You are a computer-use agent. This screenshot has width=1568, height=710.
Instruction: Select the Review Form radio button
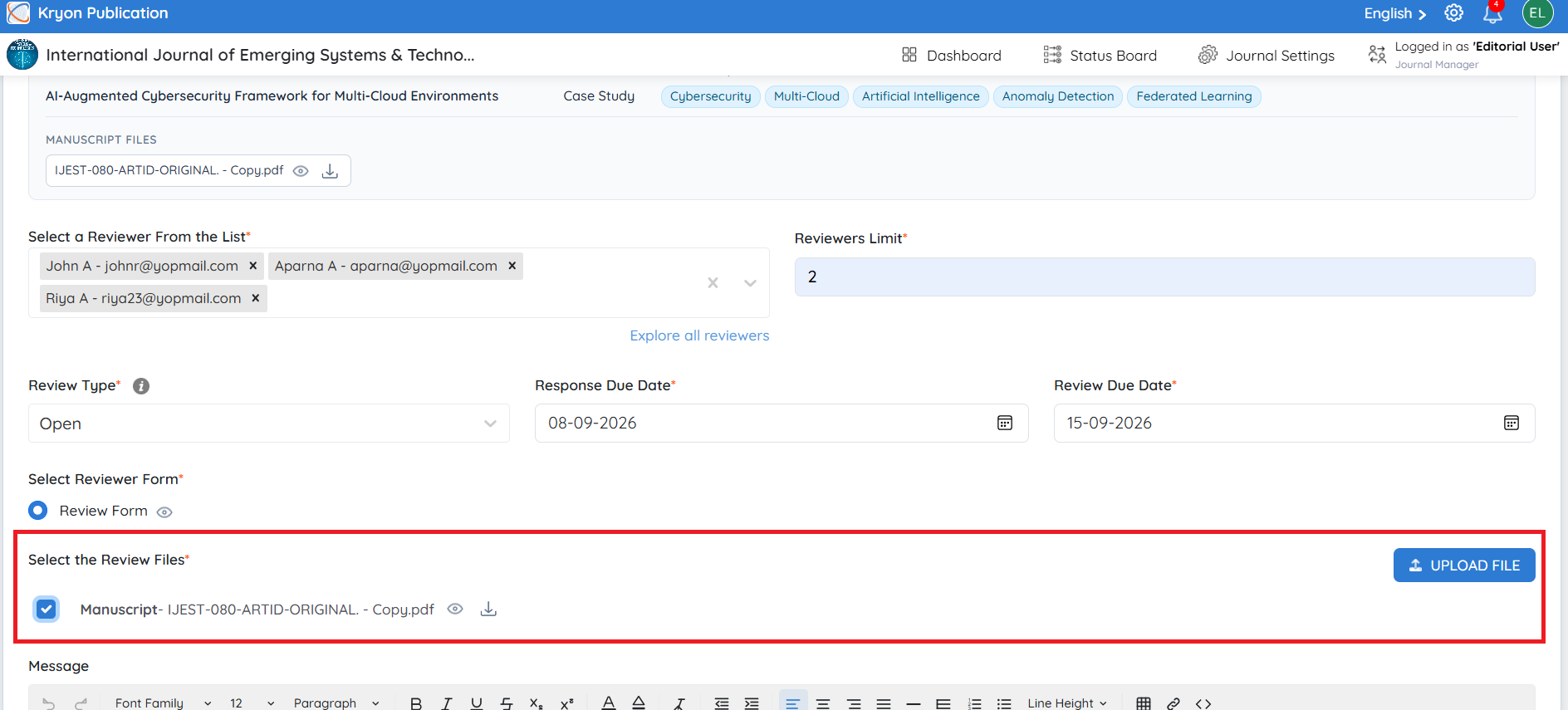point(38,510)
